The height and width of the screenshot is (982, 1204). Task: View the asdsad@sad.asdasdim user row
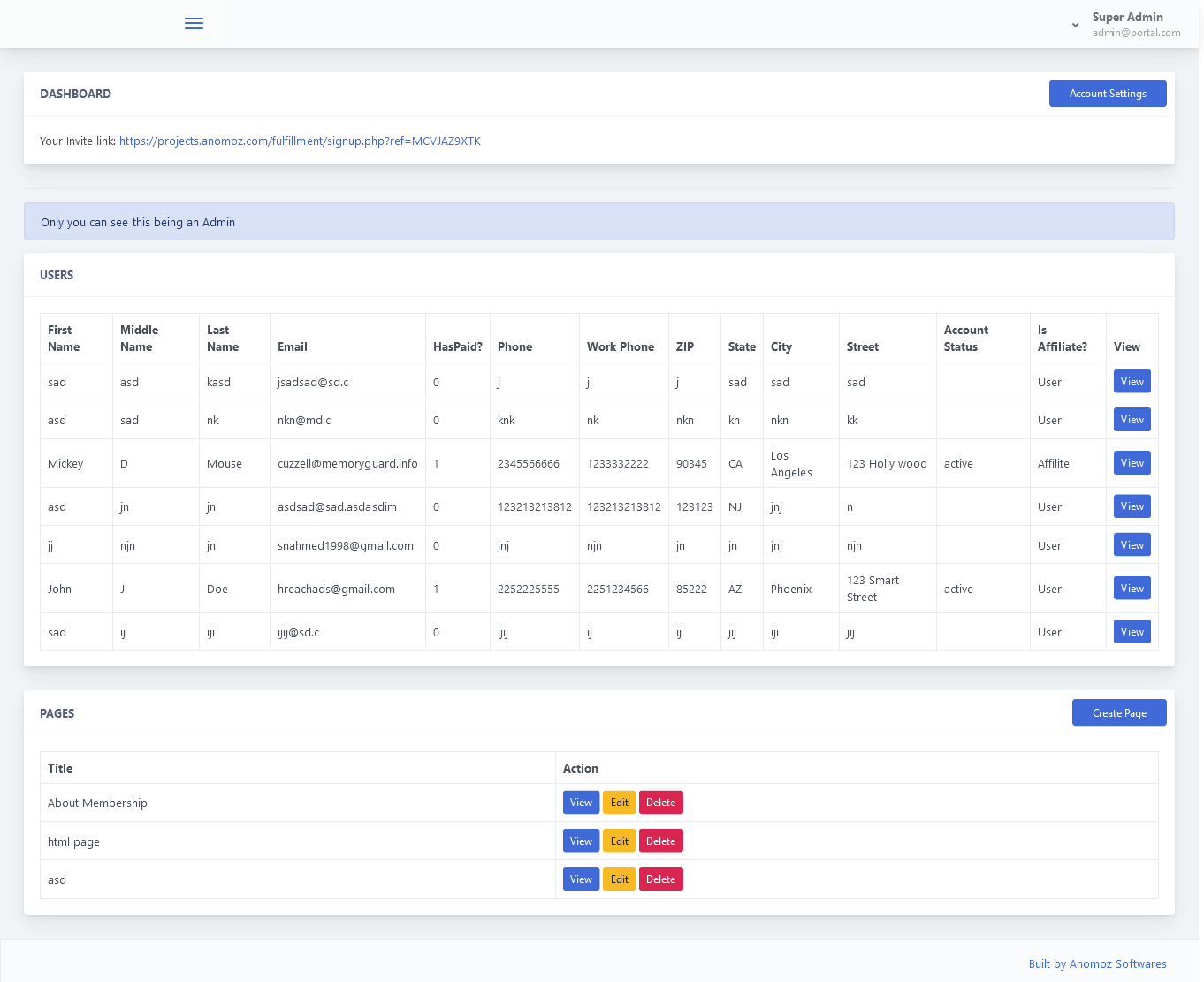pyautogui.click(x=1132, y=506)
